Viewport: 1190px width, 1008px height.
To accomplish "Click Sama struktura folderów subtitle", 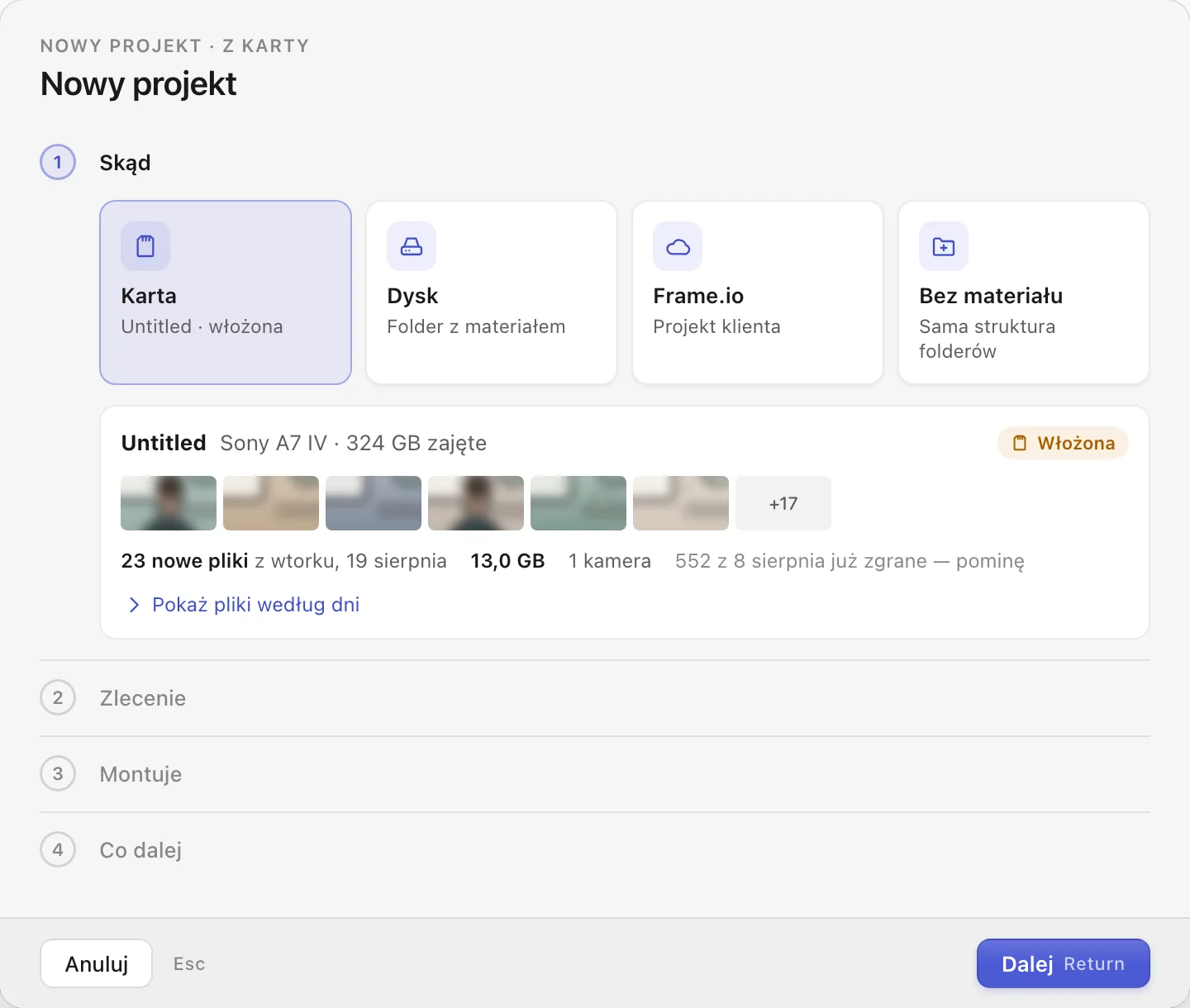I will click(x=987, y=339).
